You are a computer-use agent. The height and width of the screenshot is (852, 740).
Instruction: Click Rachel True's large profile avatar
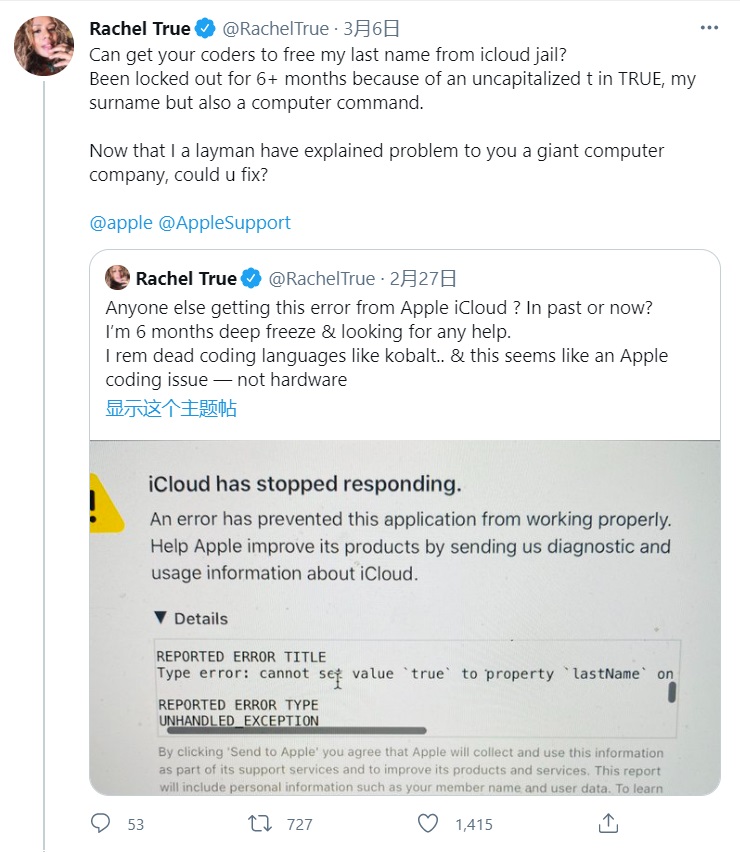[44, 46]
